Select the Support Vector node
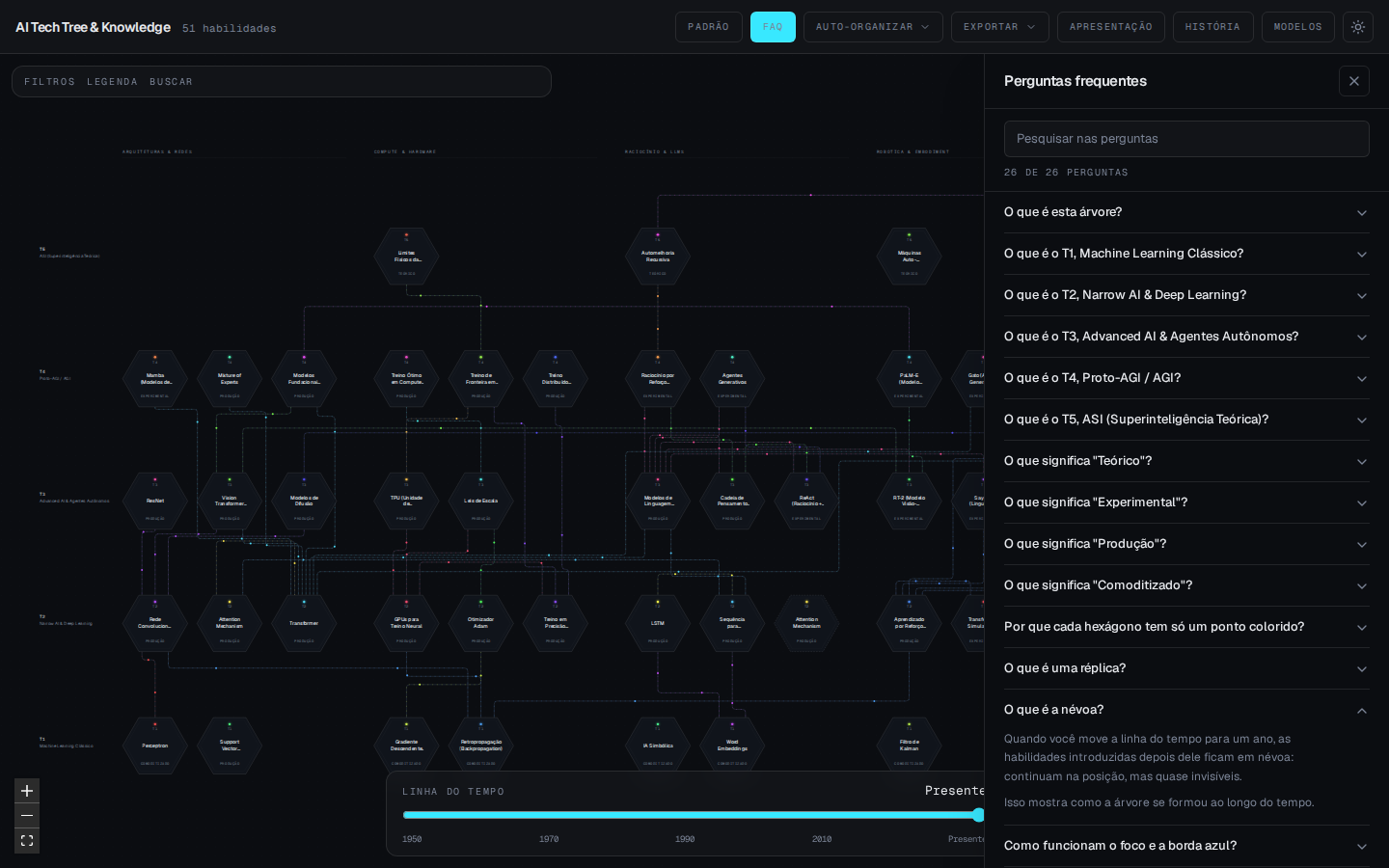This screenshot has width=1389, height=868. 230,746
